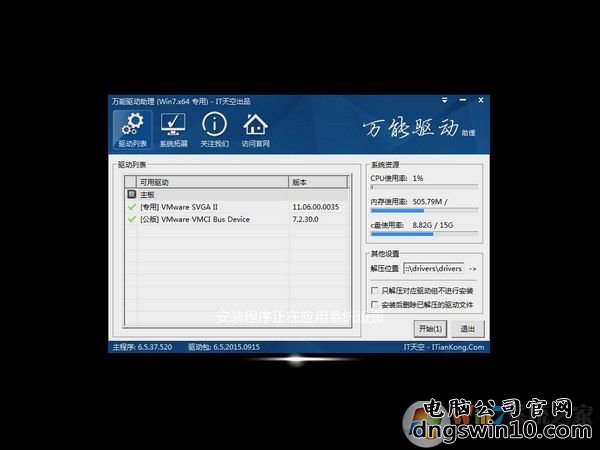Screen dimensions: 600x450
Task: Click the 开始(1) start button
Action: coord(430,329)
